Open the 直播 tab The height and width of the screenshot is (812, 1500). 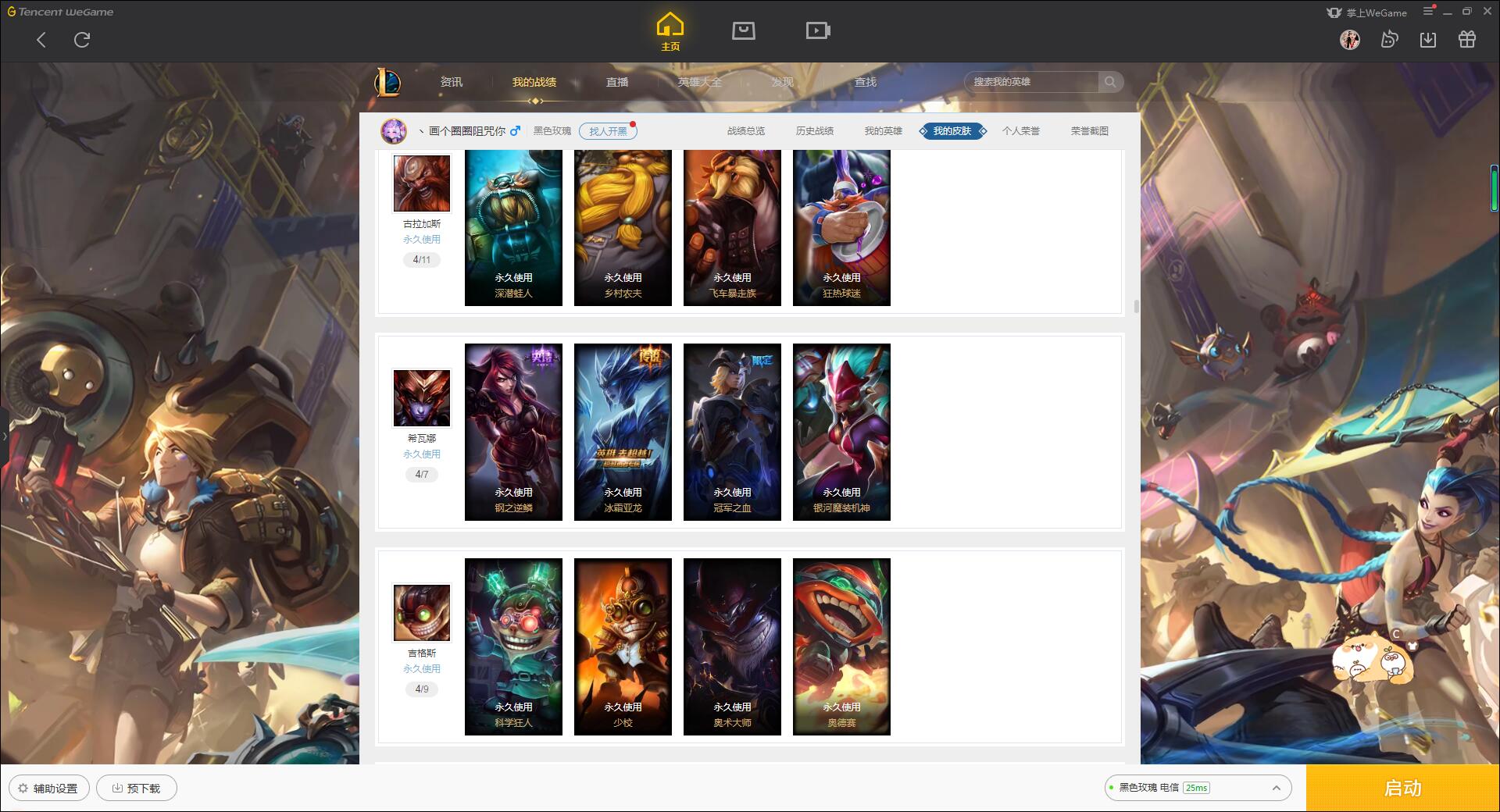pyautogui.click(x=617, y=82)
